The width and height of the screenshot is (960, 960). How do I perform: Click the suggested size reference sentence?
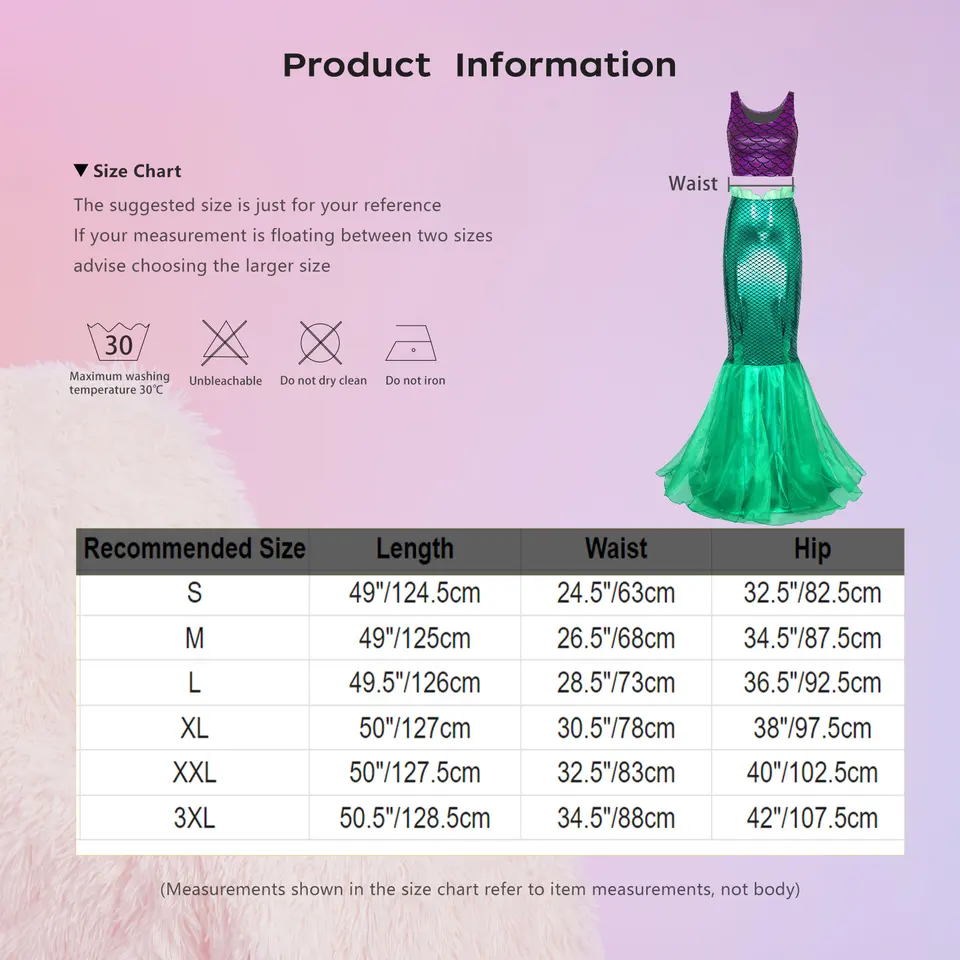pos(257,205)
